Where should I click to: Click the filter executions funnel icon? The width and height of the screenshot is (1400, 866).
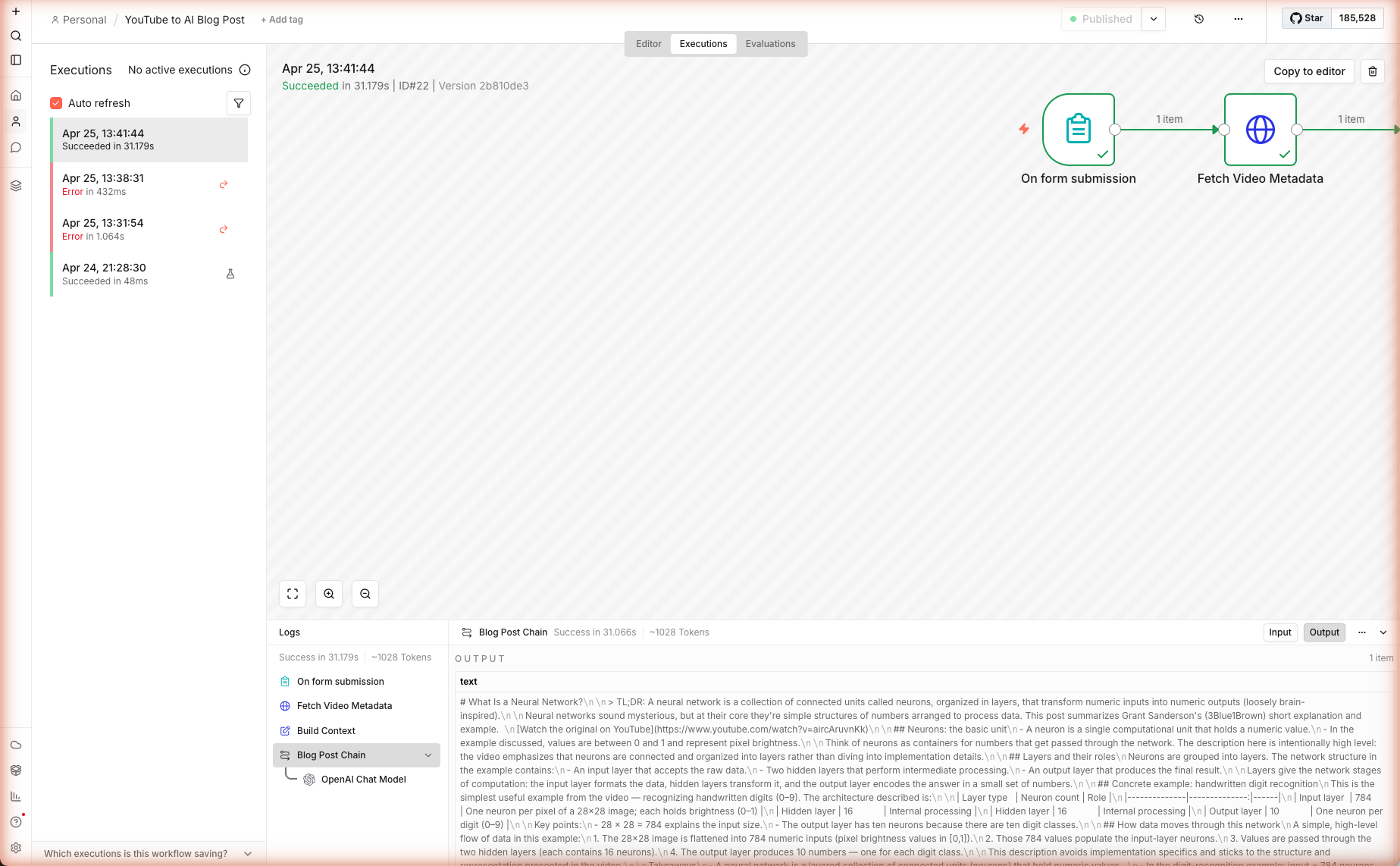tap(239, 103)
